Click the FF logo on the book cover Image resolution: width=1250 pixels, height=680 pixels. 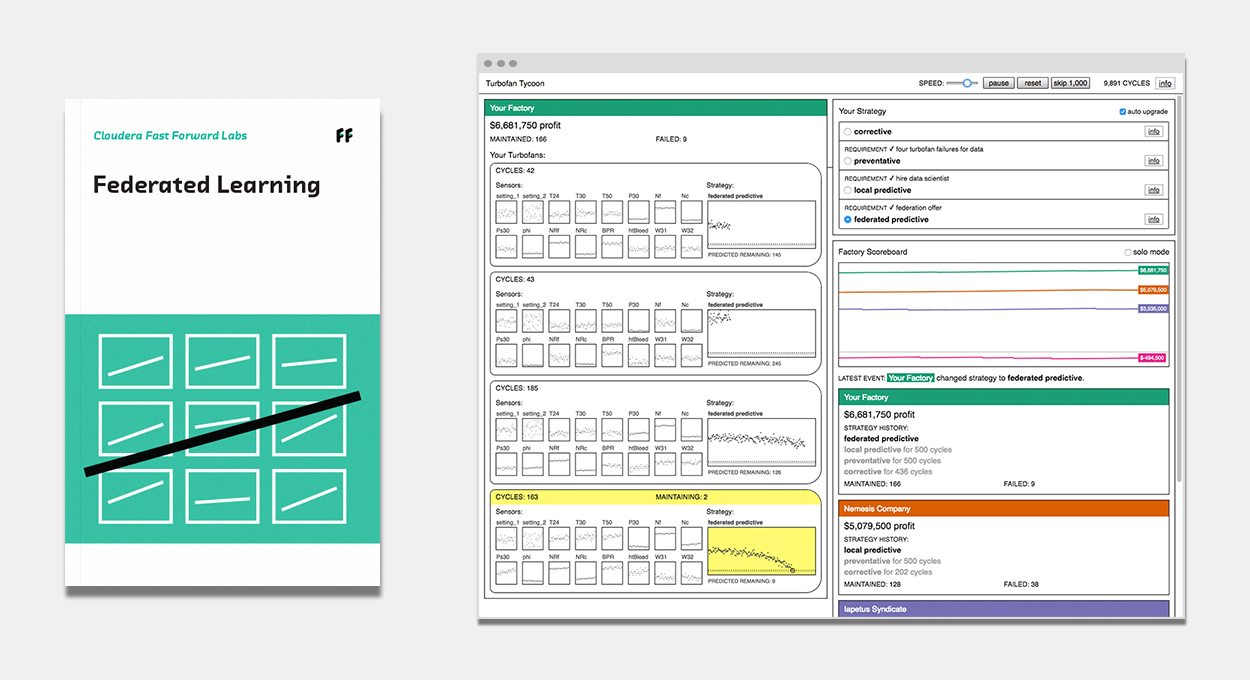(344, 135)
